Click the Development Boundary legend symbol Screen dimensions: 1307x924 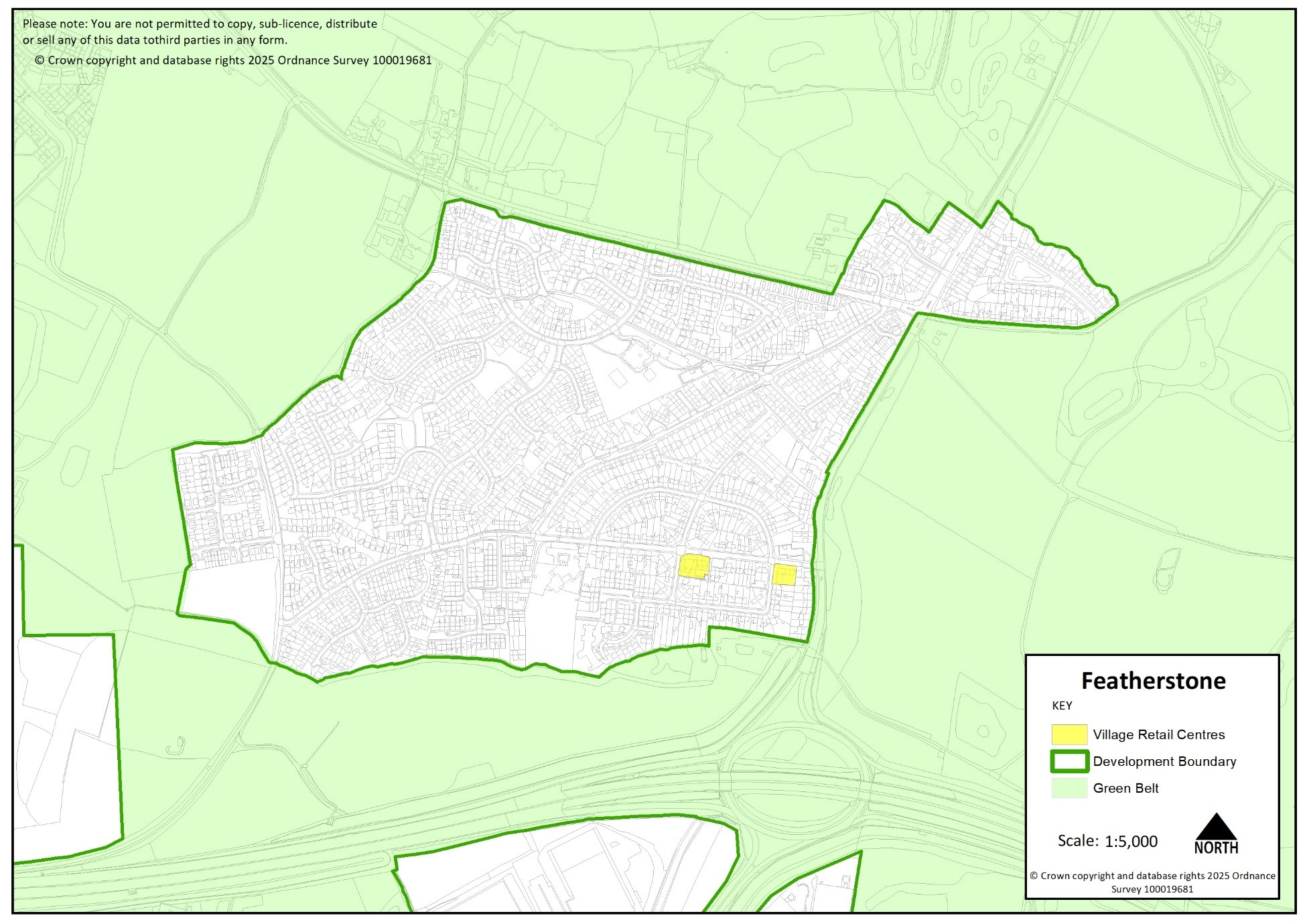(x=1069, y=762)
